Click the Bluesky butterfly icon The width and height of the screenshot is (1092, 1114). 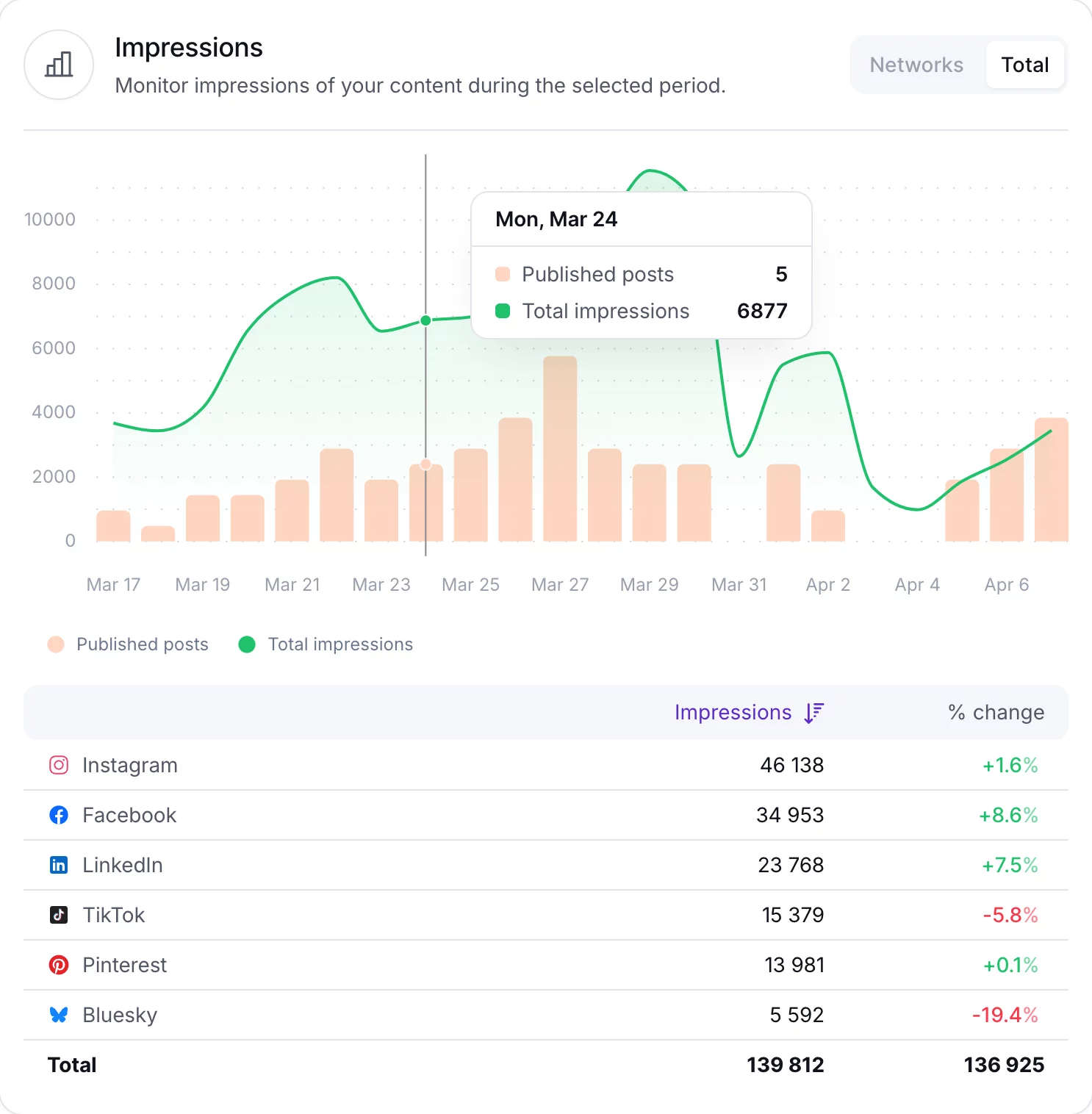coord(58,1015)
